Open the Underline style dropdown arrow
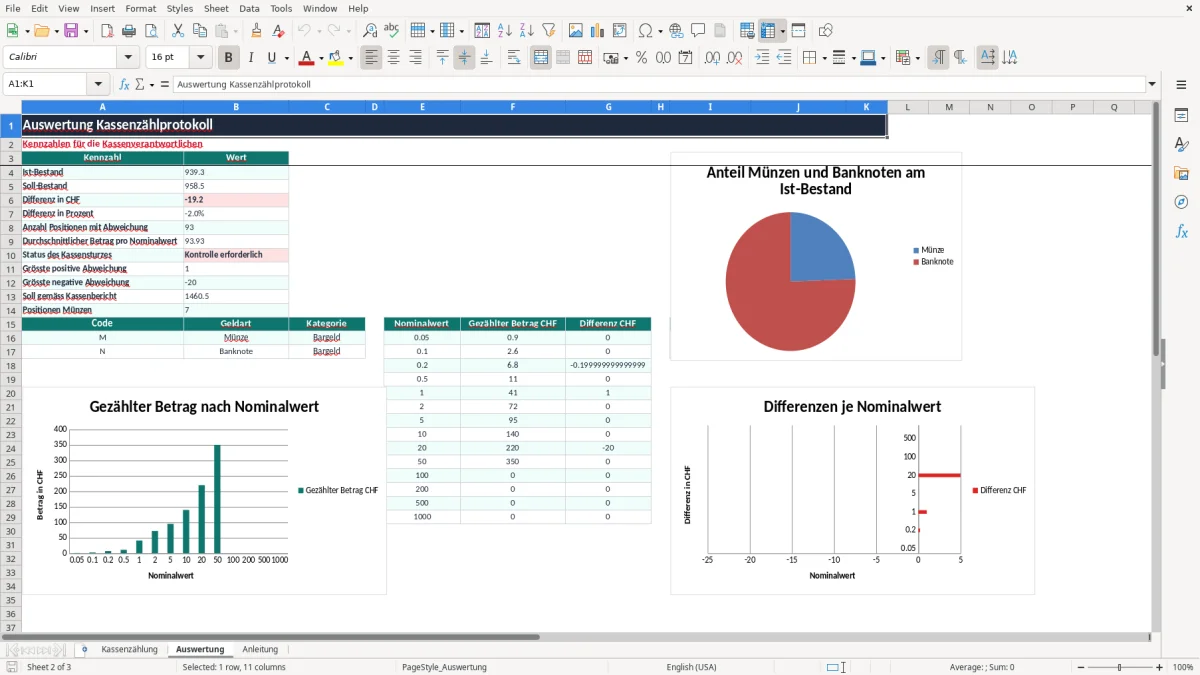The height and width of the screenshot is (675, 1200). pyautogui.click(x=286, y=58)
